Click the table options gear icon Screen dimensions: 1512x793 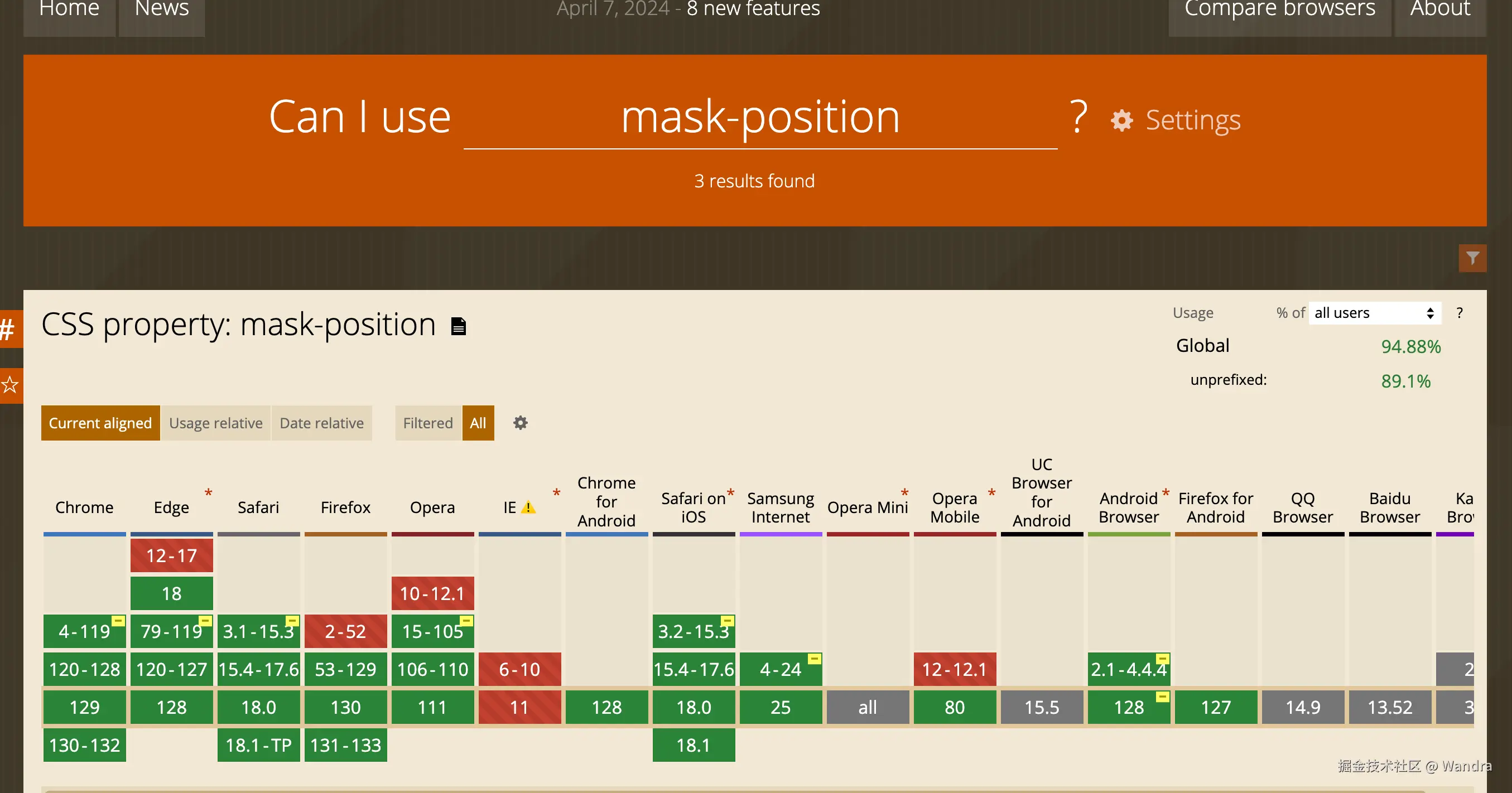520,423
